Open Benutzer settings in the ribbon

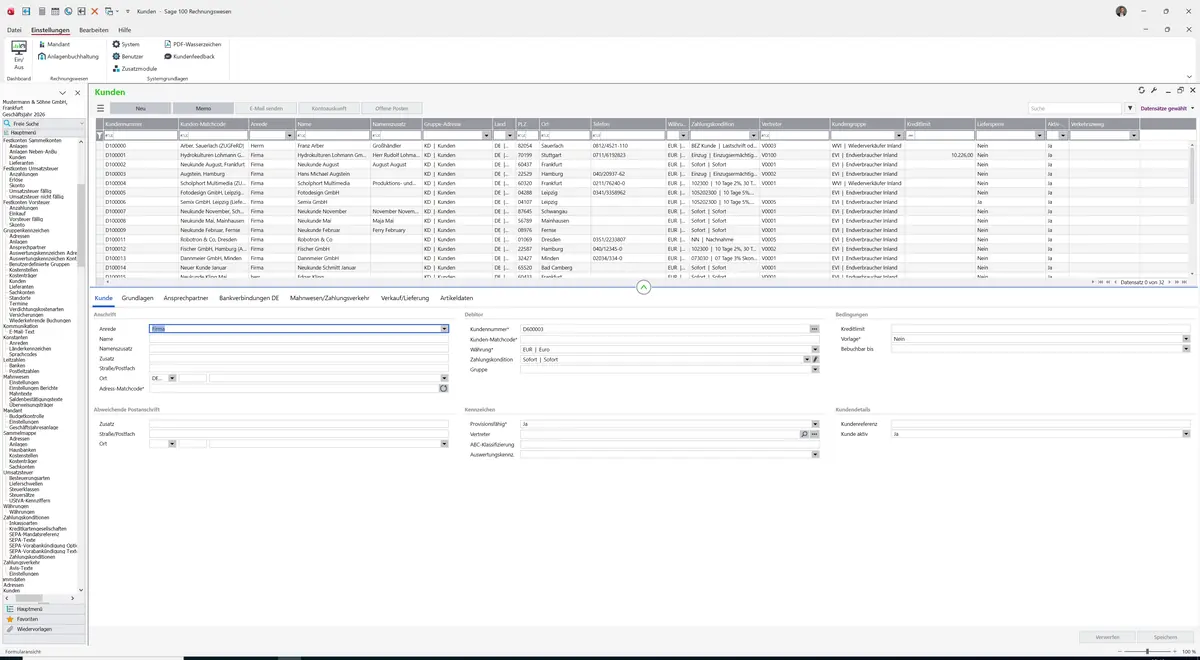128,56
